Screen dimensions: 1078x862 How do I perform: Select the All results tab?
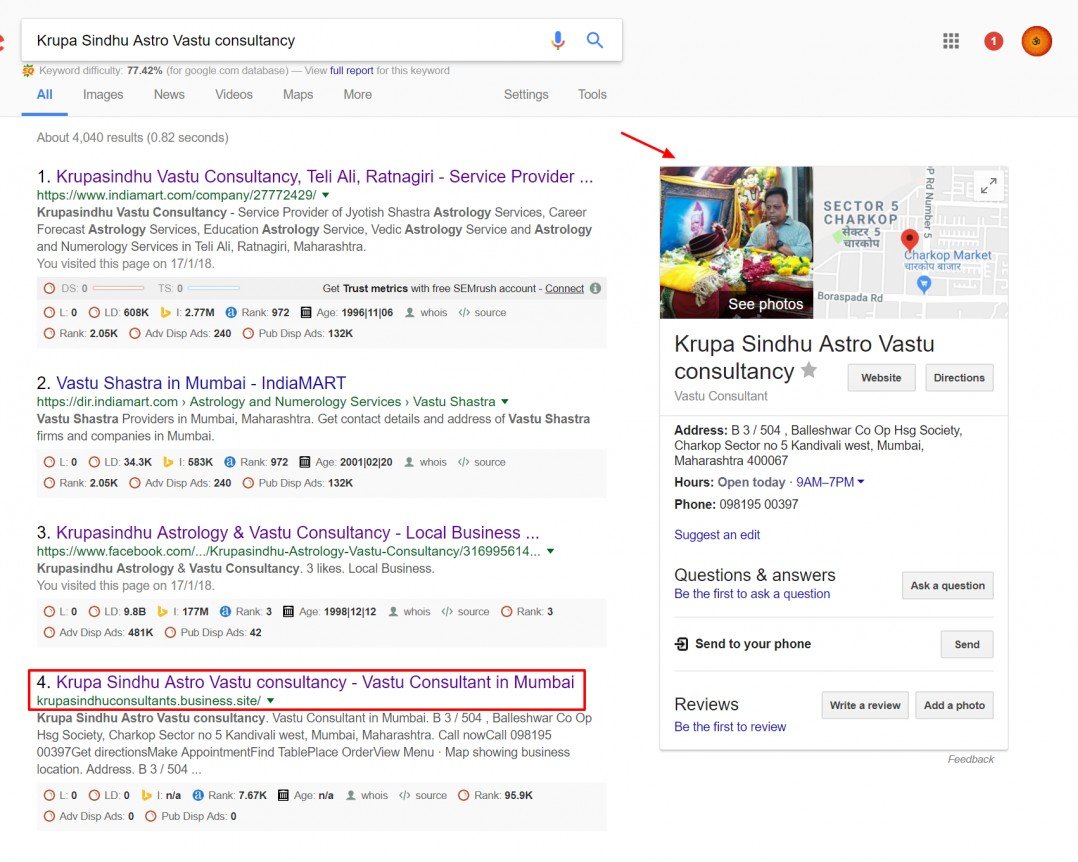click(45, 94)
